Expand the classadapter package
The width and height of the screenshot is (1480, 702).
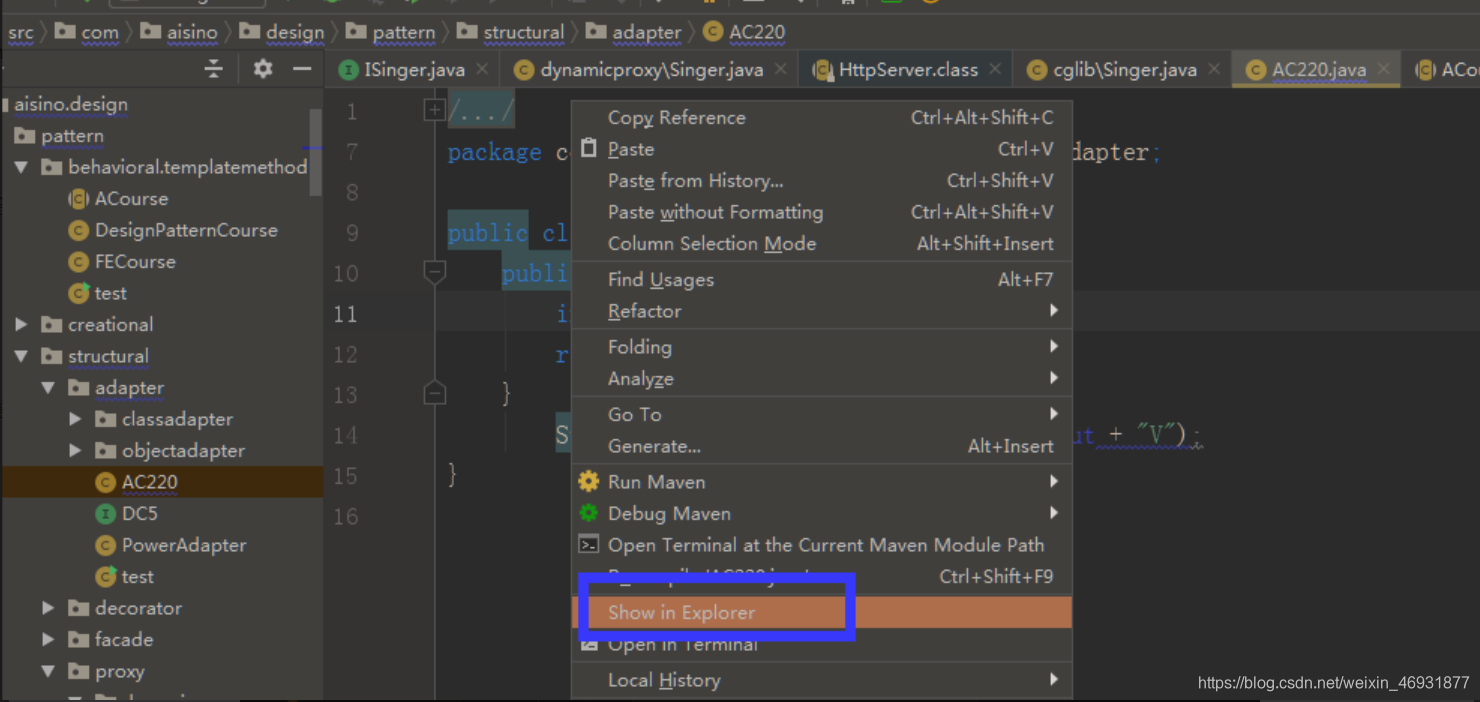(x=75, y=420)
